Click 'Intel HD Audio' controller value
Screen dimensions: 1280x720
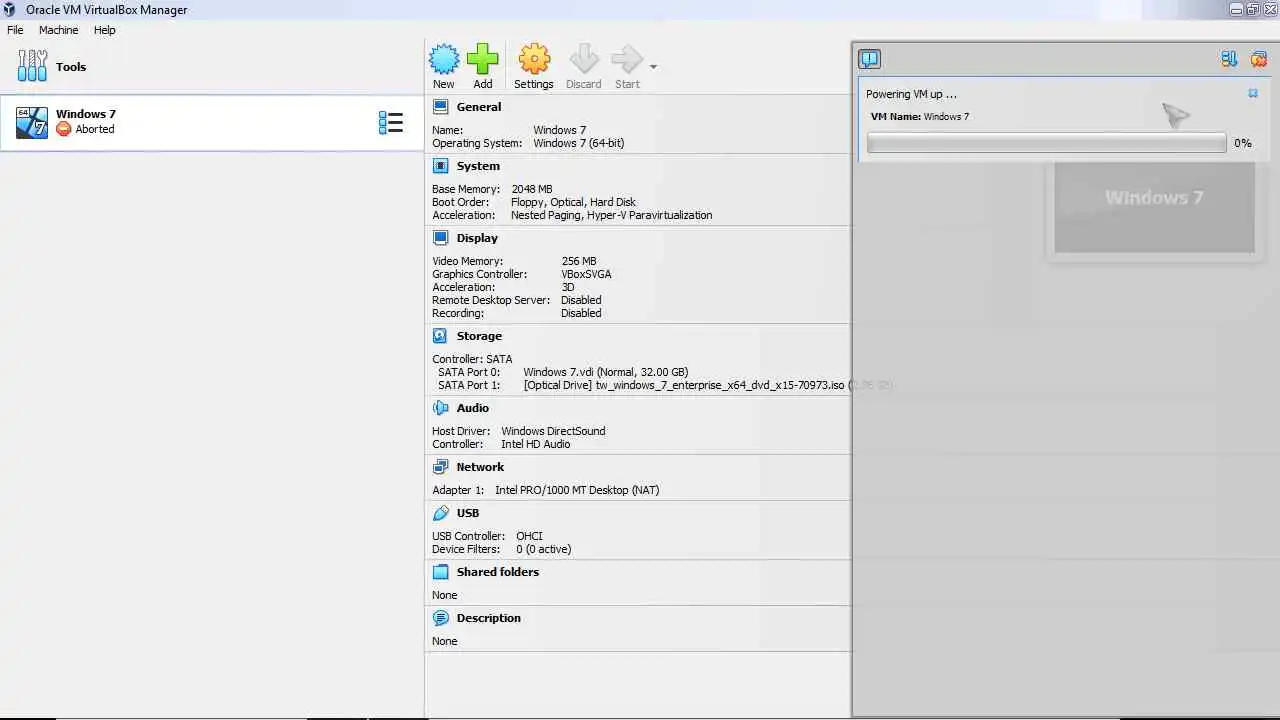[x=536, y=444]
